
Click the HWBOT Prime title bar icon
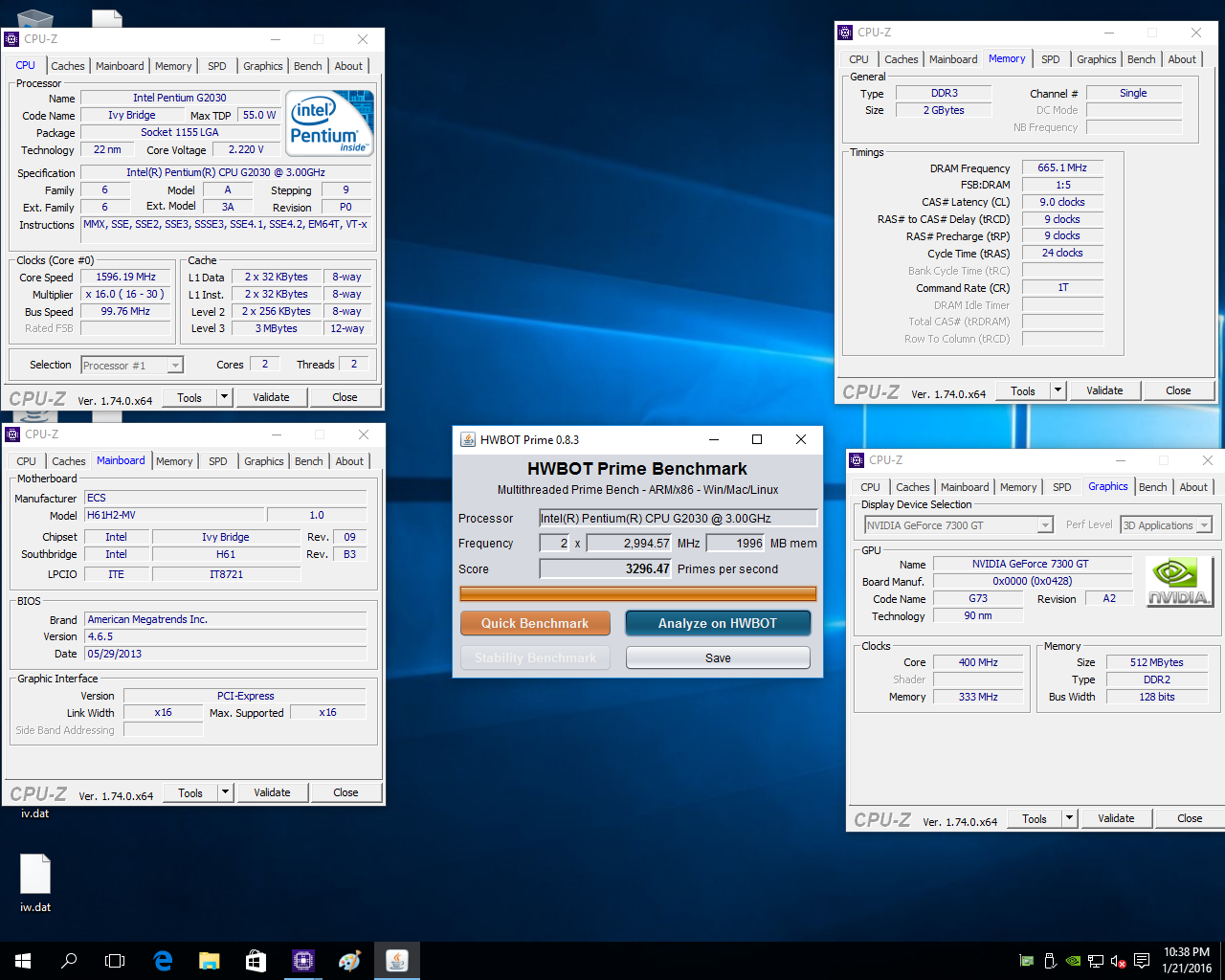pyautogui.click(x=468, y=439)
